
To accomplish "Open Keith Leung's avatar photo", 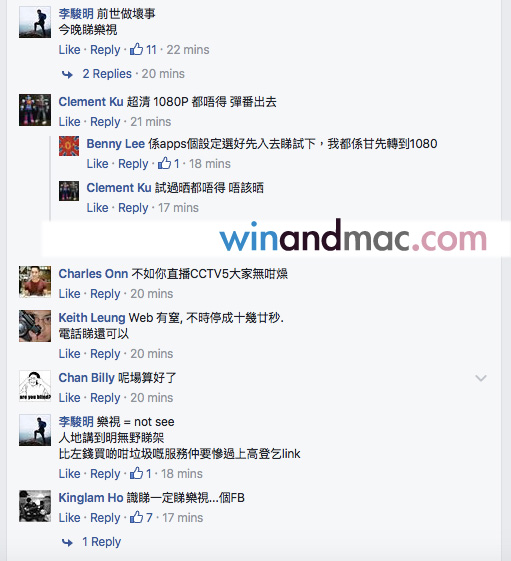I will (35, 326).
